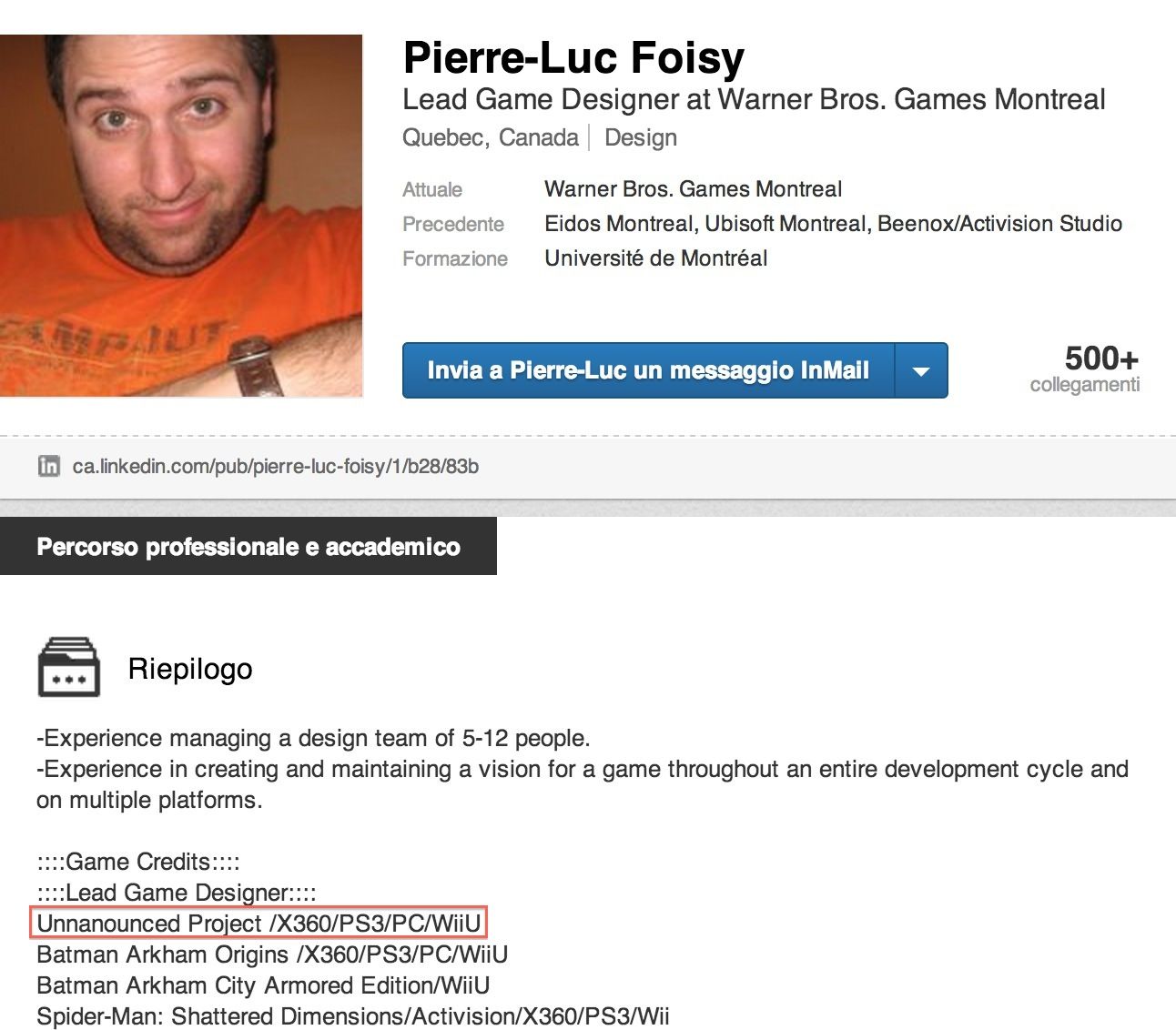Click the Warner Bros. Games Montreal current employer link
This screenshot has width=1176, height=1030.
693,189
